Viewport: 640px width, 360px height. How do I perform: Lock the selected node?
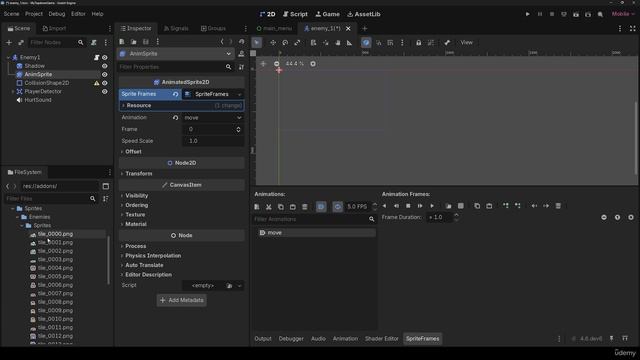(418, 42)
